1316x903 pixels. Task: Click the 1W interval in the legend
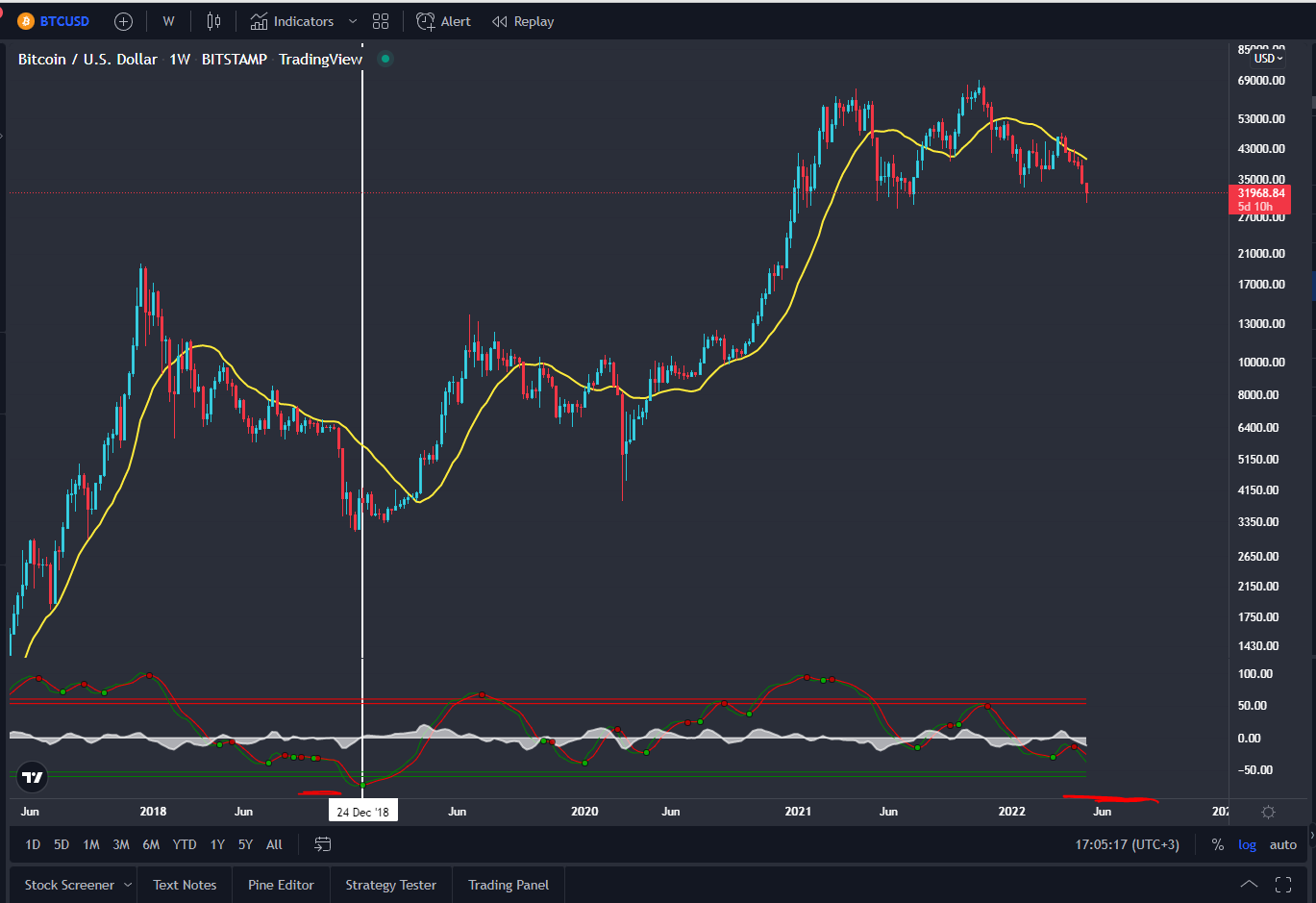(180, 59)
